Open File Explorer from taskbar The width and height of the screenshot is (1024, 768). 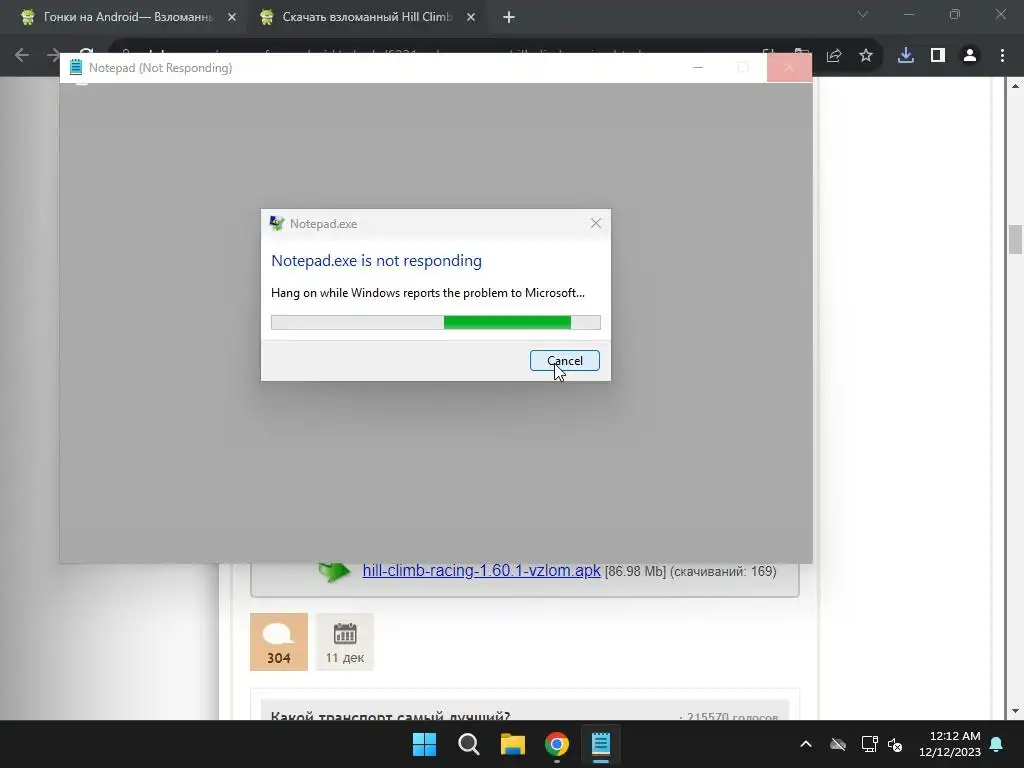pos(513,744)
